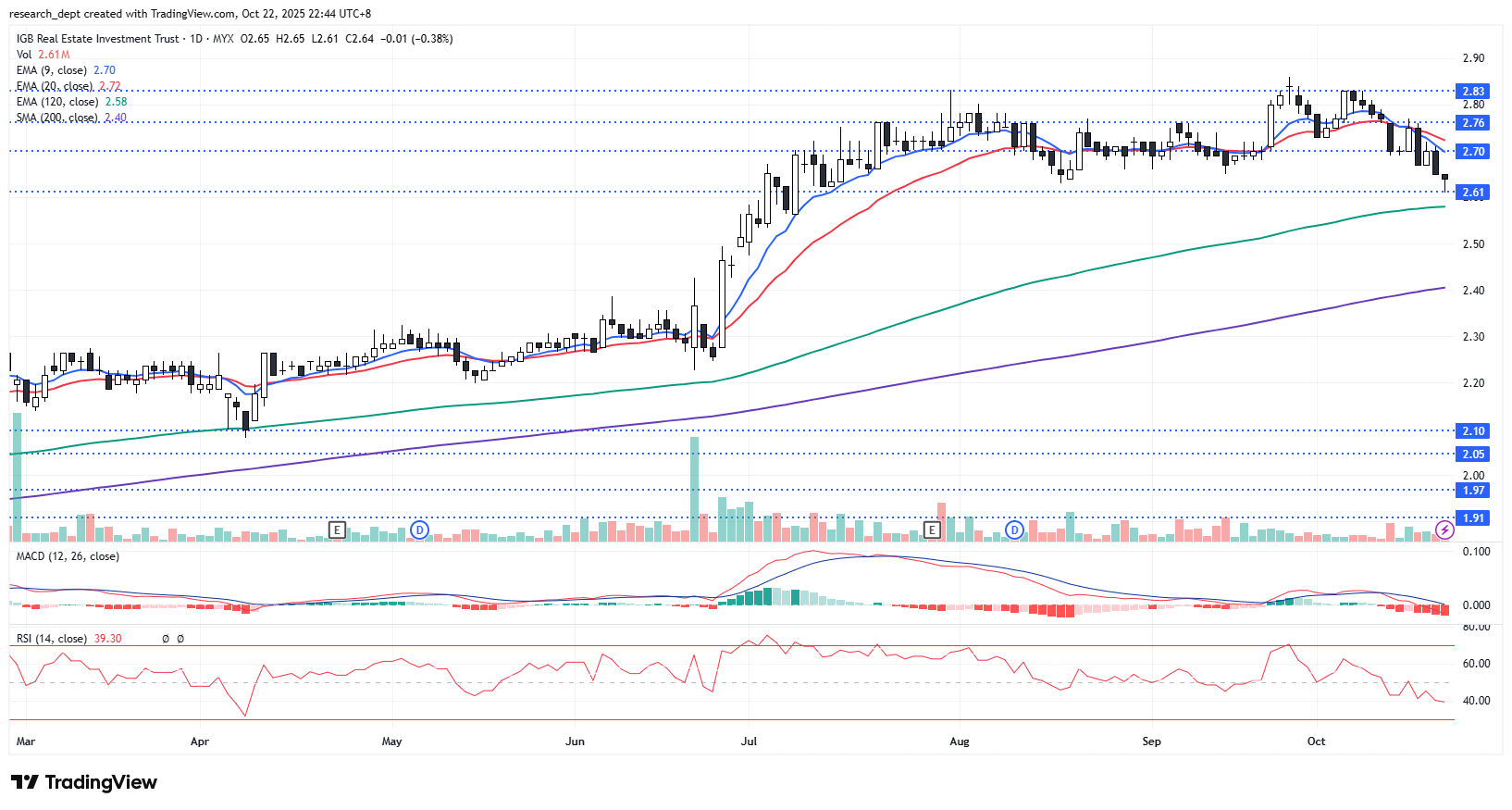
Task: Click the 2.61 price level label
Action: (1473, 193)
